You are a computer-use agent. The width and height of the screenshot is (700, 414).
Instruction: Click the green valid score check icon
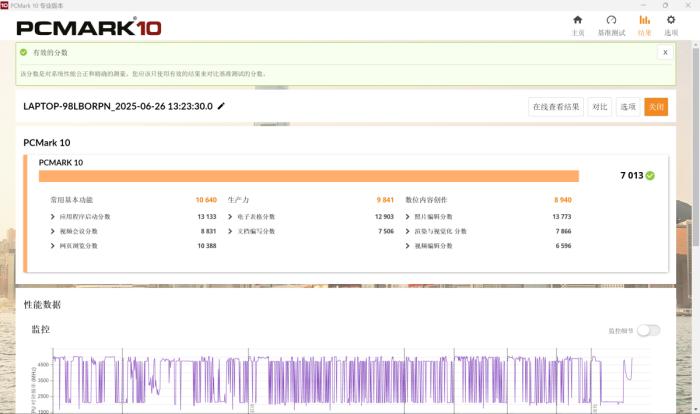coord(25,53)
